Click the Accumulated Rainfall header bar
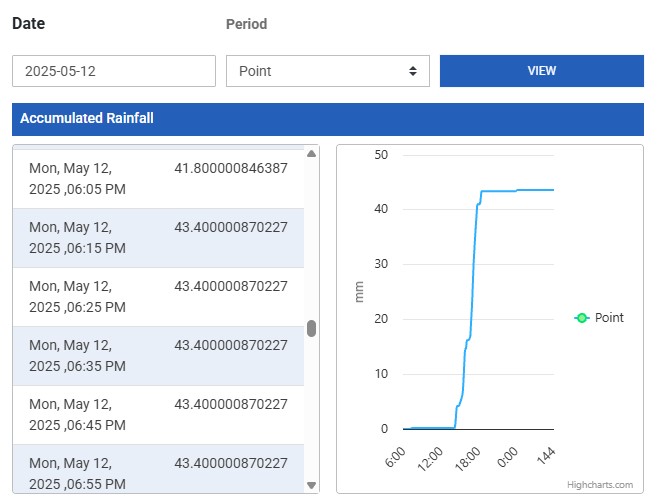Screen dimensions: 657x502 327,118
